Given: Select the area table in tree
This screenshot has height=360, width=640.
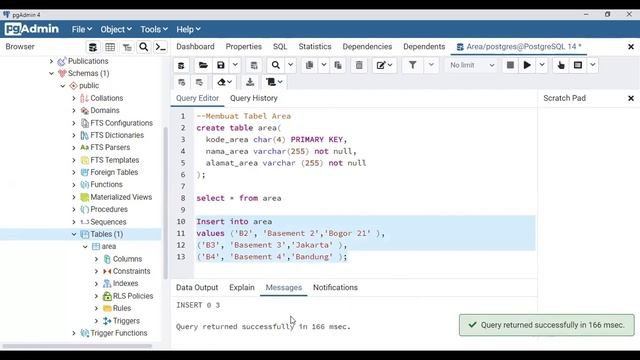Looking at the screenshot, I should click(109, 247).
